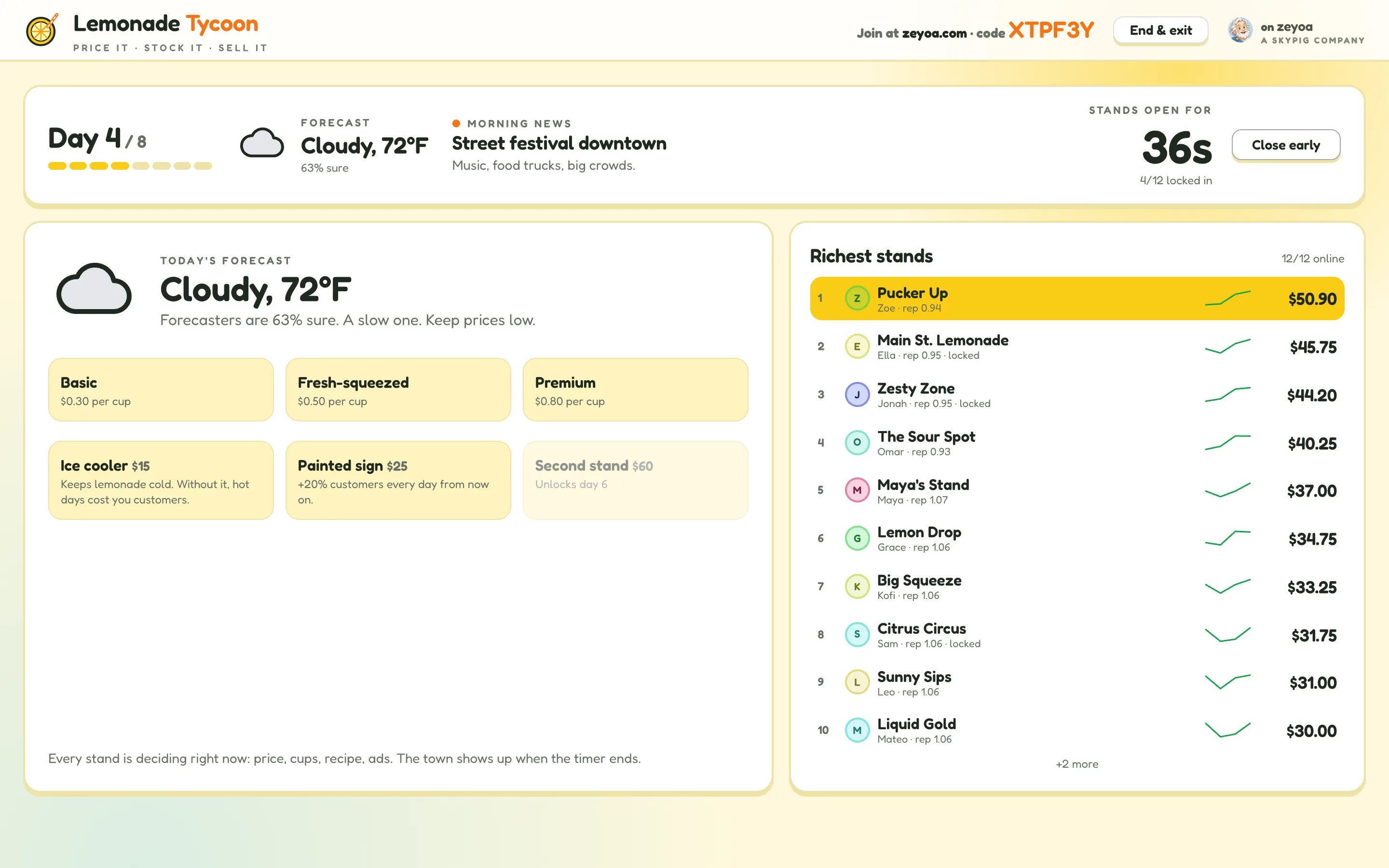
Task: Click Kofi's K avatar for Big Squeeze
Action: [x=857, y=587]
